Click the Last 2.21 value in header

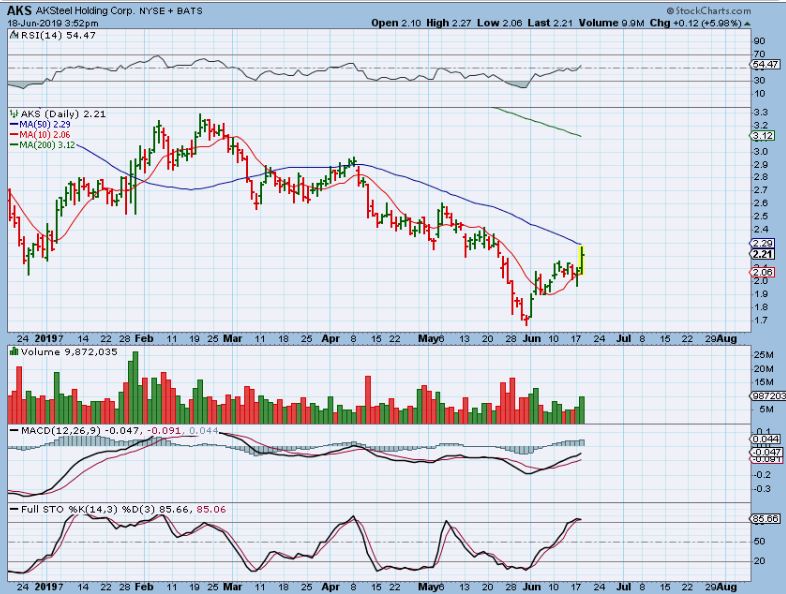tap(550, 23)
